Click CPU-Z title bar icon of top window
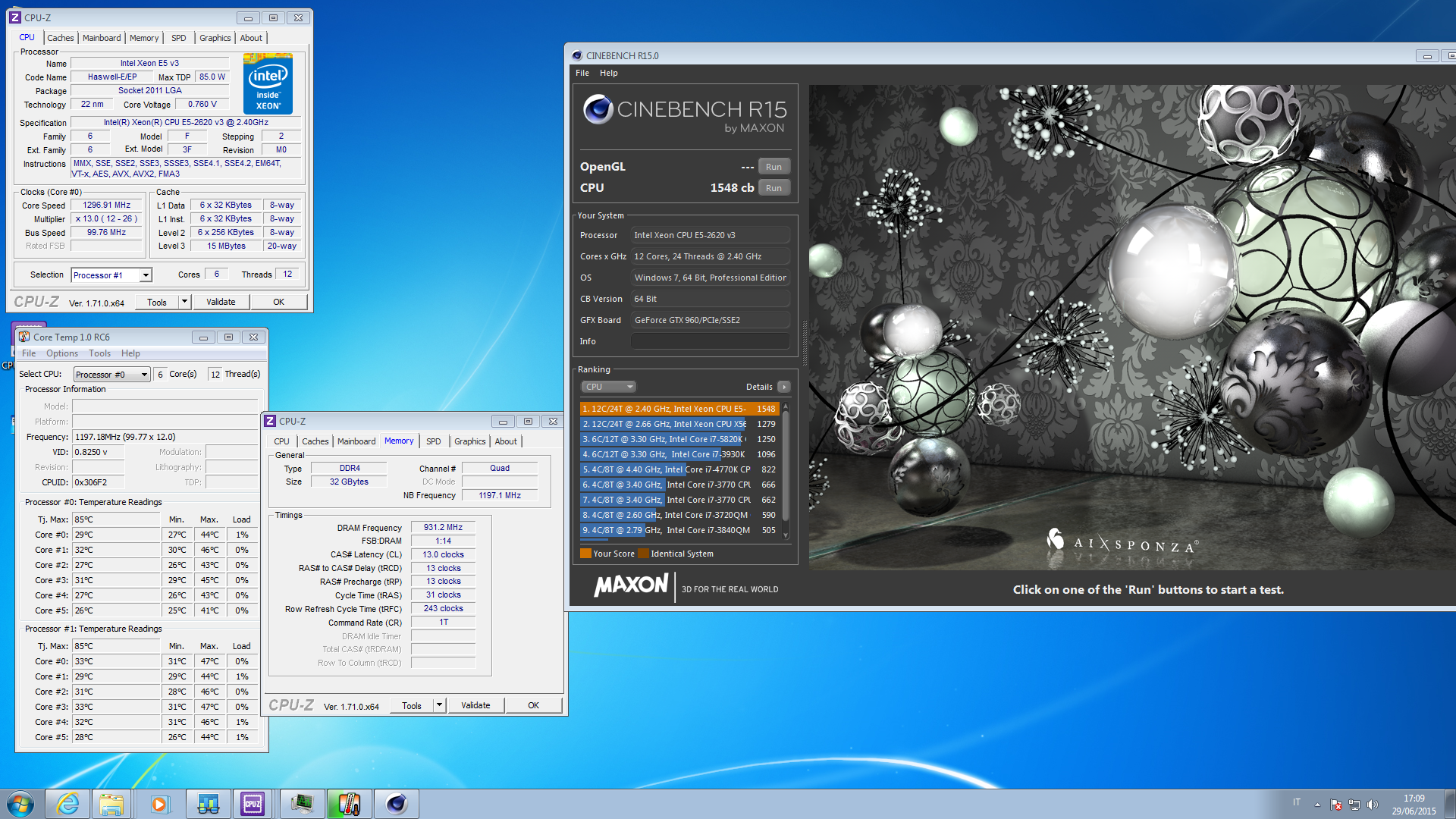This screenshot has width=1456, height=819. click(15, 17)
